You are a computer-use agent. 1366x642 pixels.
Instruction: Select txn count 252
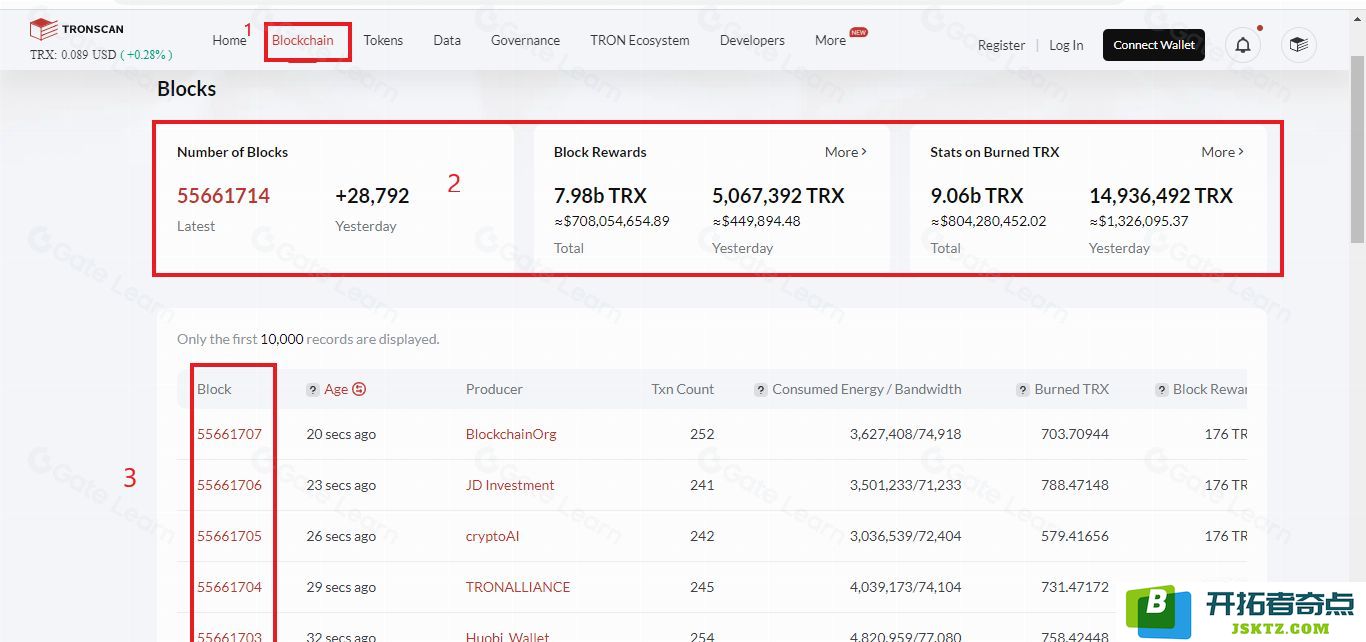pos(702,434)
